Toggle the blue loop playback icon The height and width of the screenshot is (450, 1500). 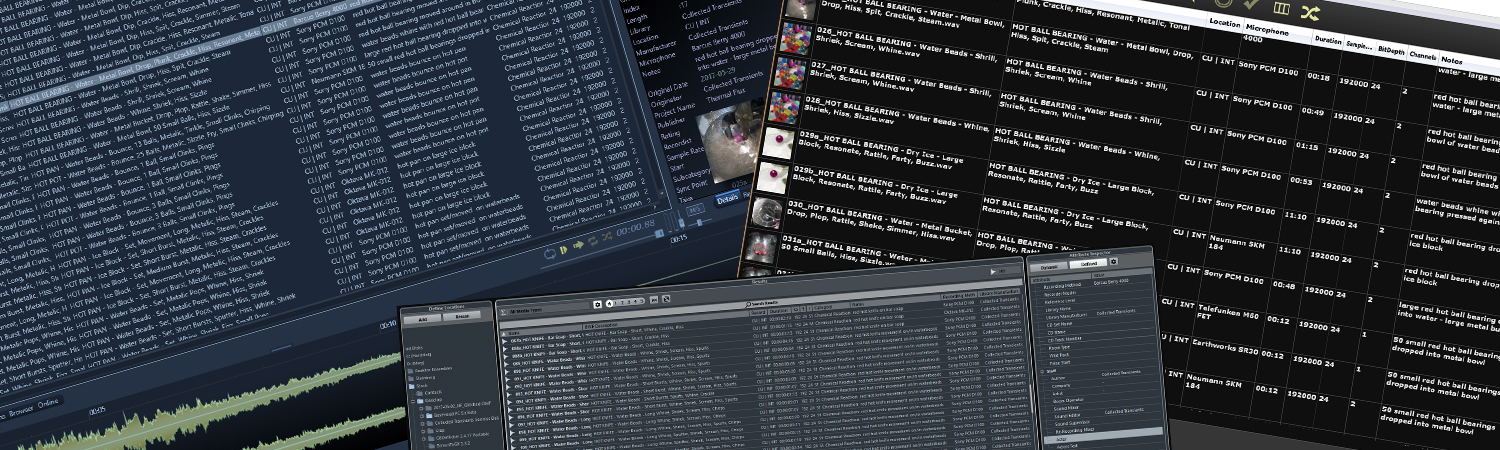pos(550,252)
